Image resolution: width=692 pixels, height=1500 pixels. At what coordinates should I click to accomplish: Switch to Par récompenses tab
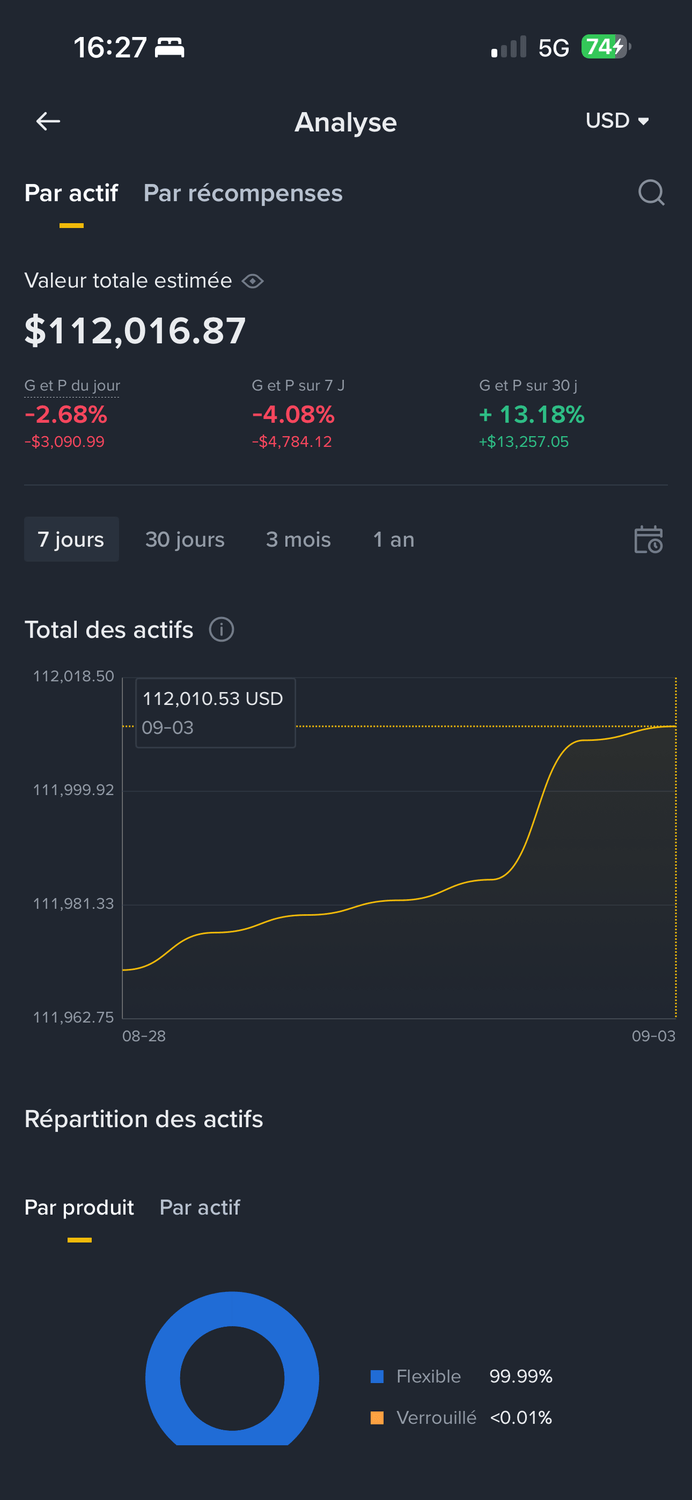tap(243, 193)
